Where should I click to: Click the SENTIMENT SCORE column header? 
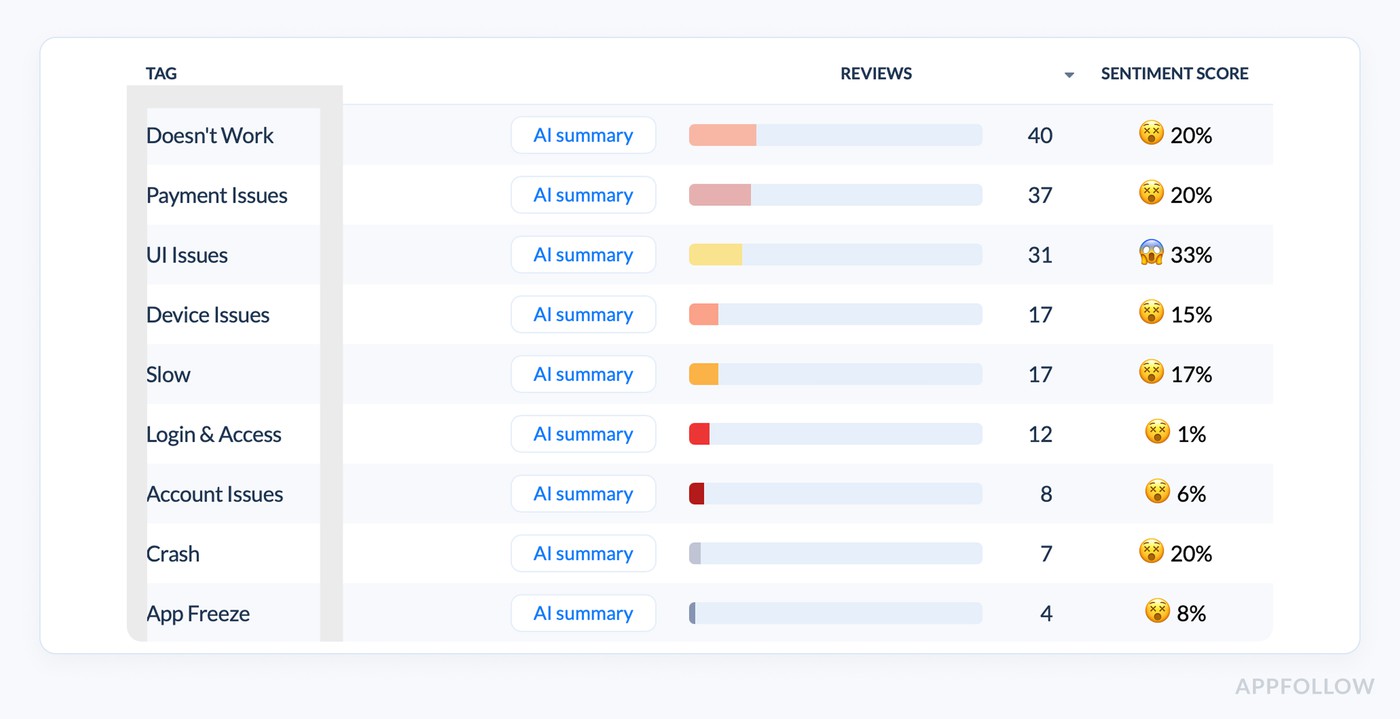tap(1174, 73)
